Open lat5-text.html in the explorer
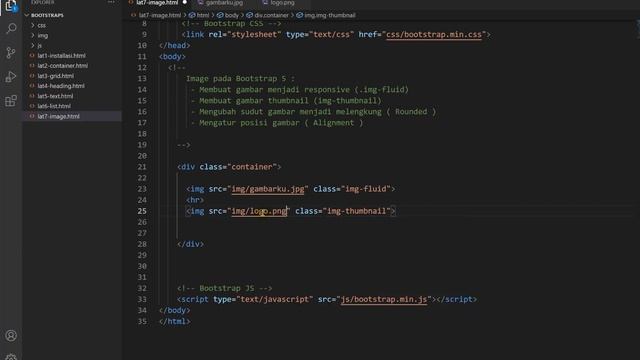The image size is (640, 360). [x=55, y=96]
